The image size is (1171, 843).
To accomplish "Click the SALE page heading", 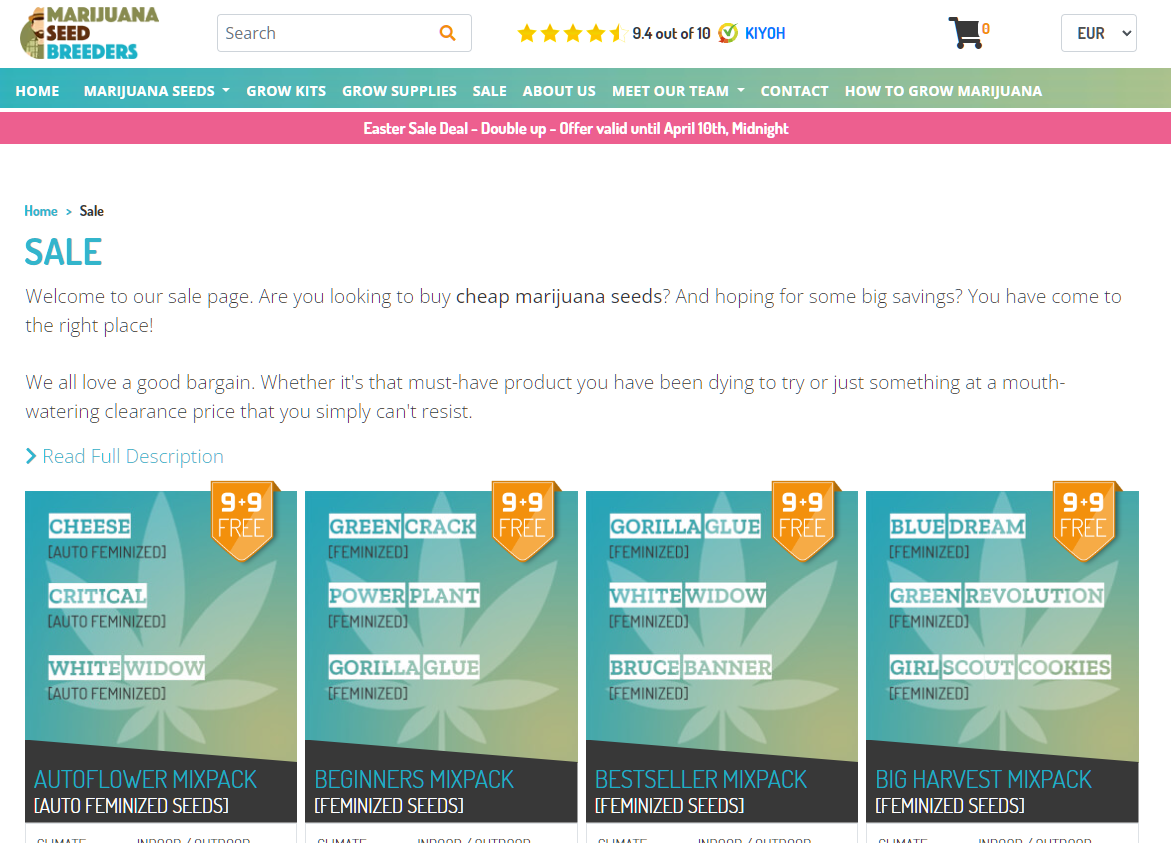I will click(x=63, y=252).
